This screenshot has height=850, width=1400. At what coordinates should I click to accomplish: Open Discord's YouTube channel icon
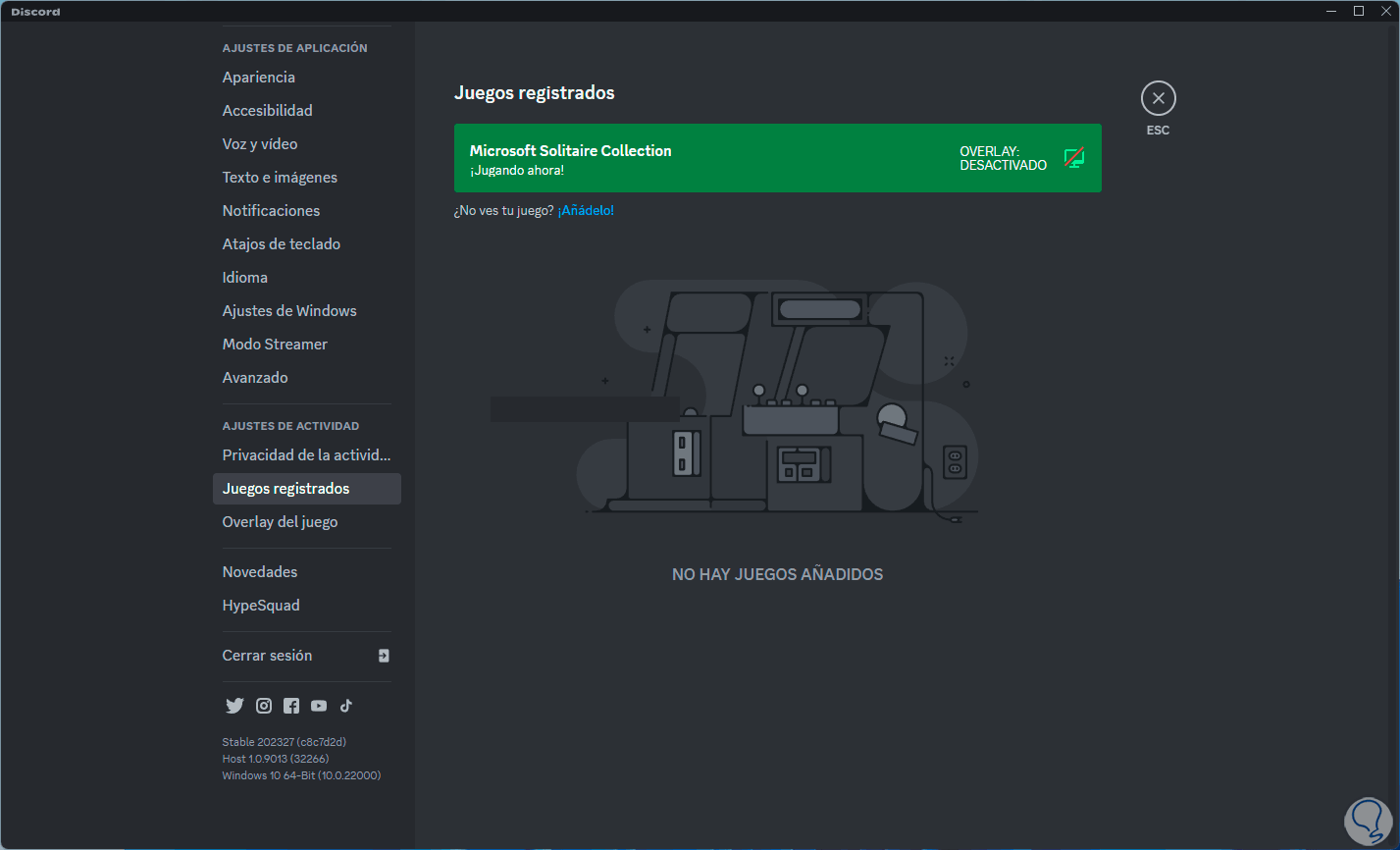tap(319, 706)
